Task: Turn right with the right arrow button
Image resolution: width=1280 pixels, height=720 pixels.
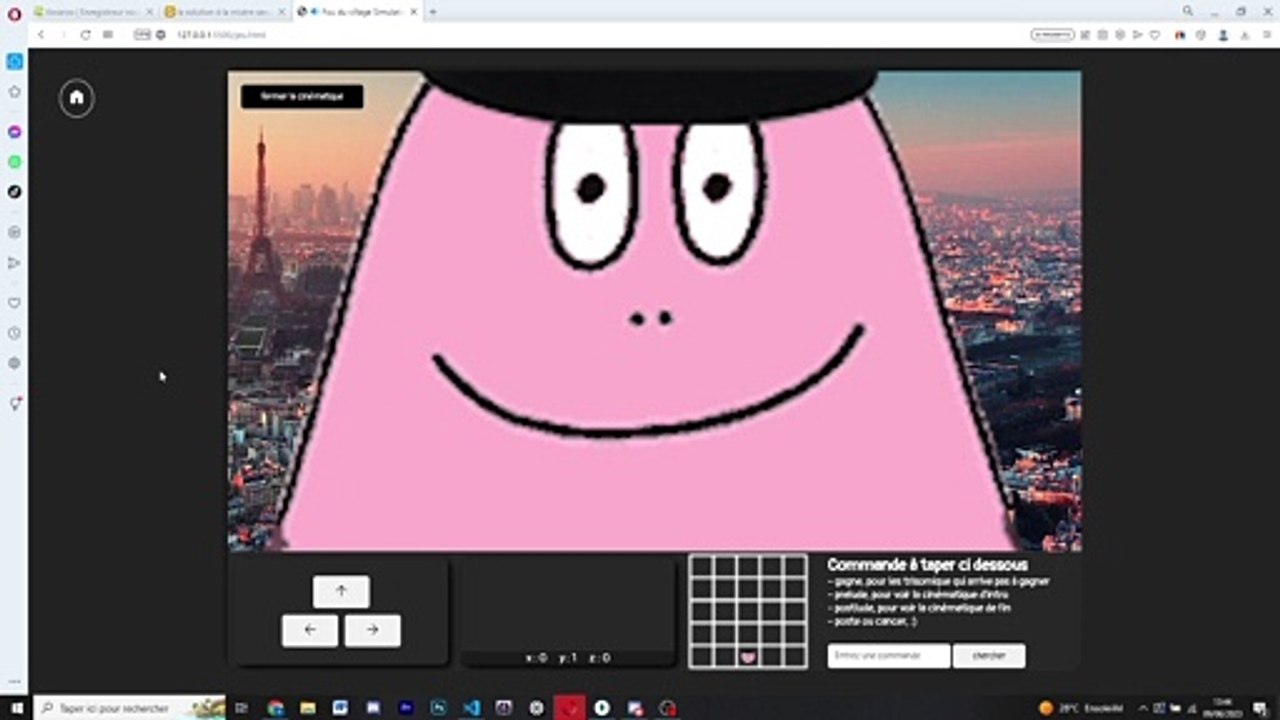Action: [372, 630]
